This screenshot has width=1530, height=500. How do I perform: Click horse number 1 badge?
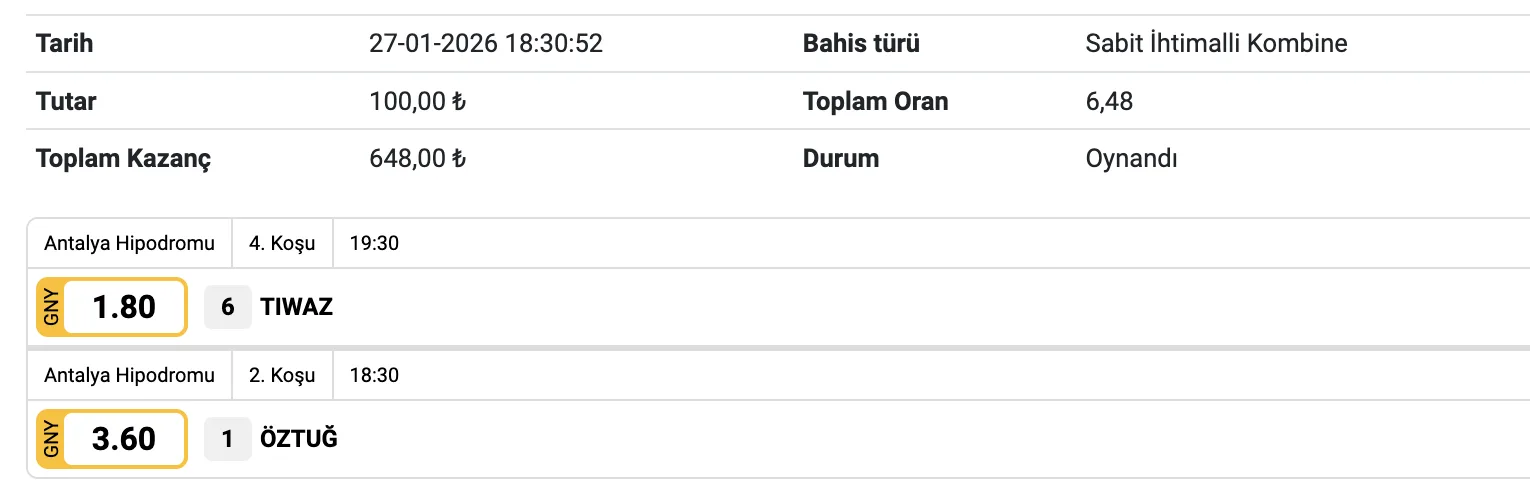(228, 439)
